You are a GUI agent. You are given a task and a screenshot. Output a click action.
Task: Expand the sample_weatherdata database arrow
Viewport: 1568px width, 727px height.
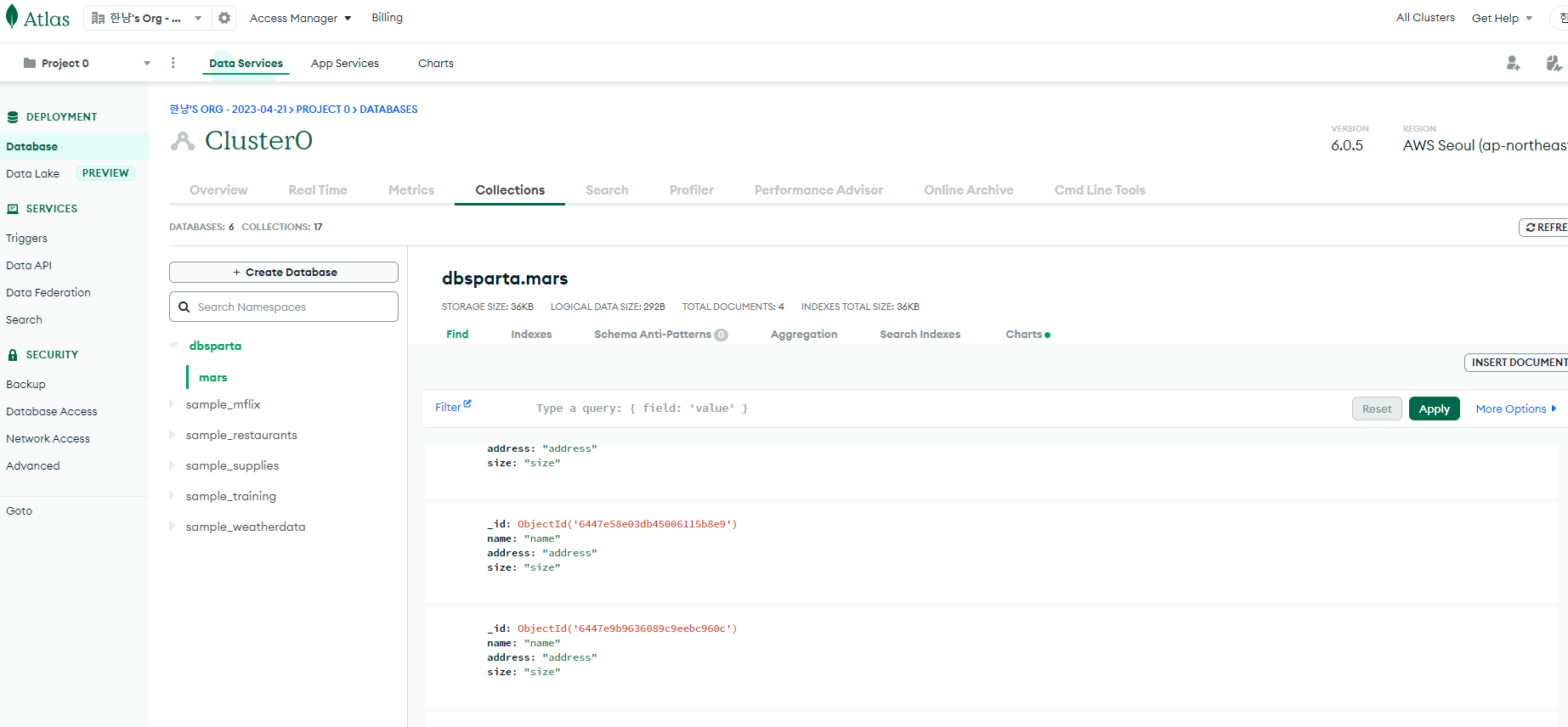172,527
